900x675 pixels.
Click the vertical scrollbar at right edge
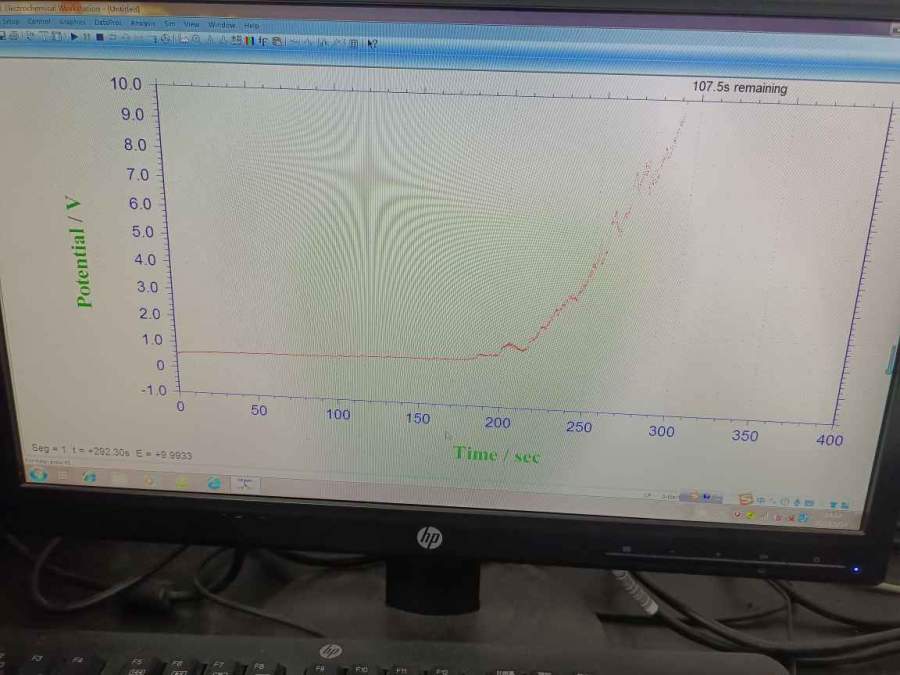point(889,360)
